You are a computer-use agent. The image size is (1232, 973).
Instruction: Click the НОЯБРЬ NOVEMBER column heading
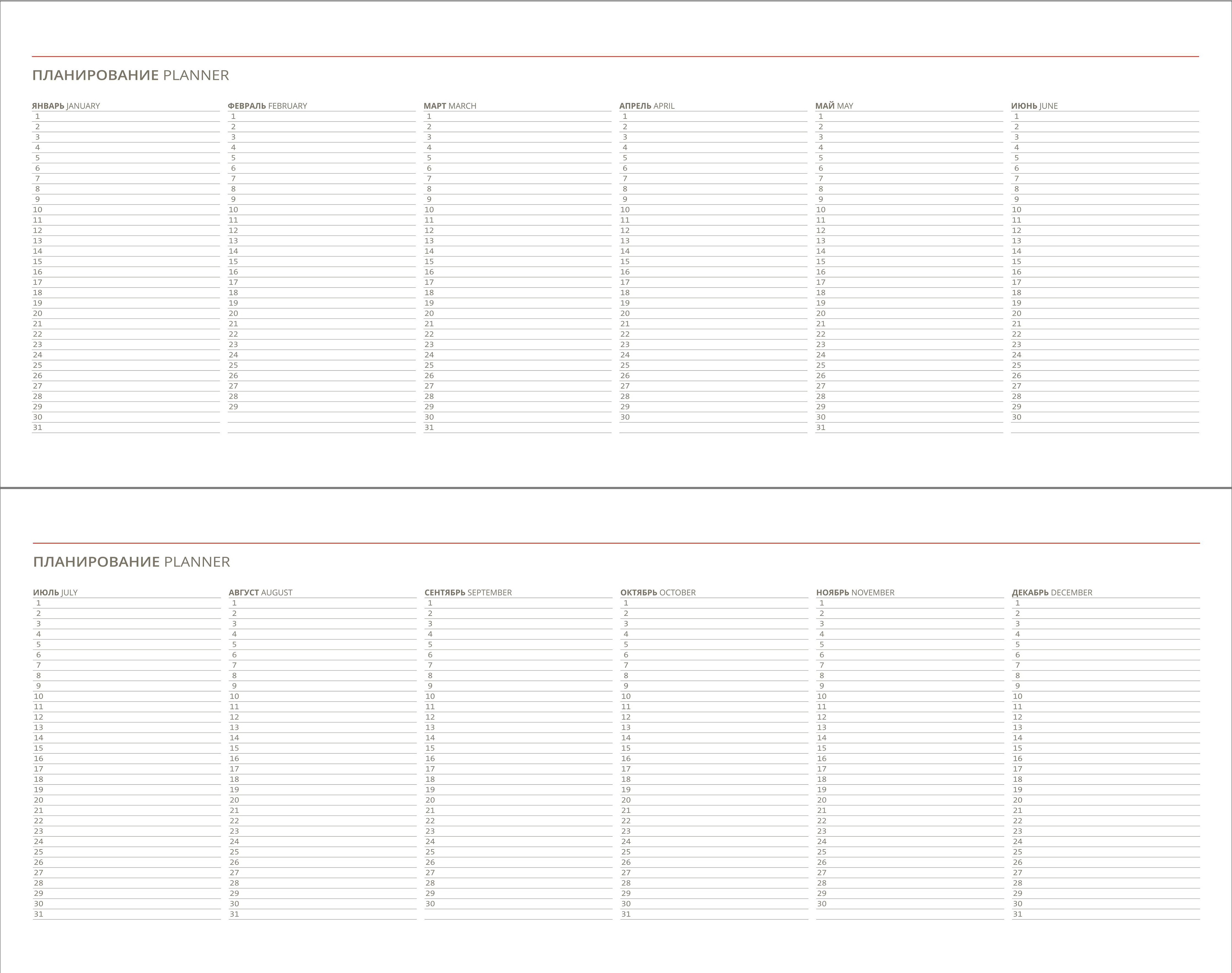point(855,593)
